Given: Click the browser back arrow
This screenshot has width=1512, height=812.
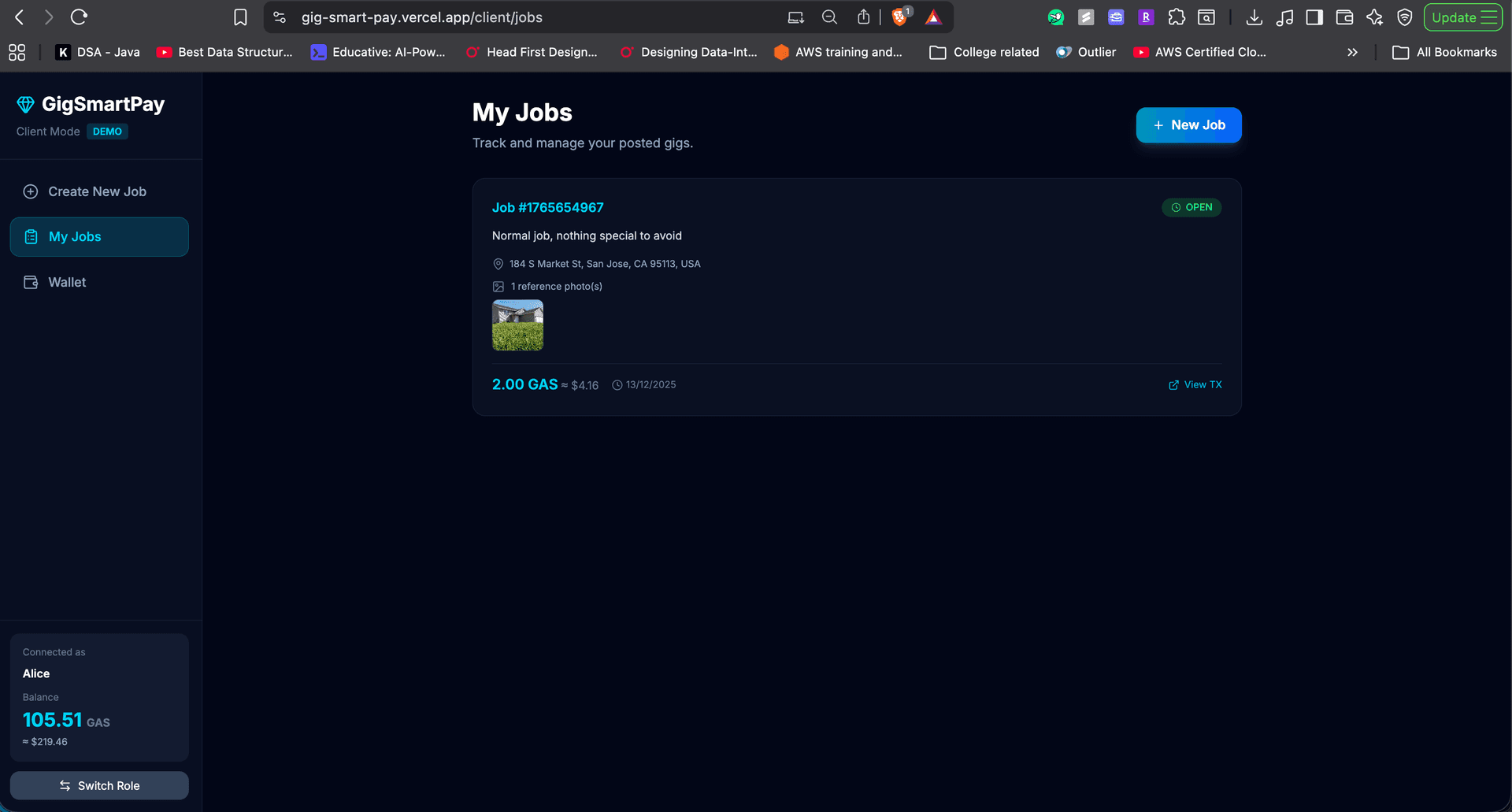Looking at the screenshot, I should [x=20, y=17].
